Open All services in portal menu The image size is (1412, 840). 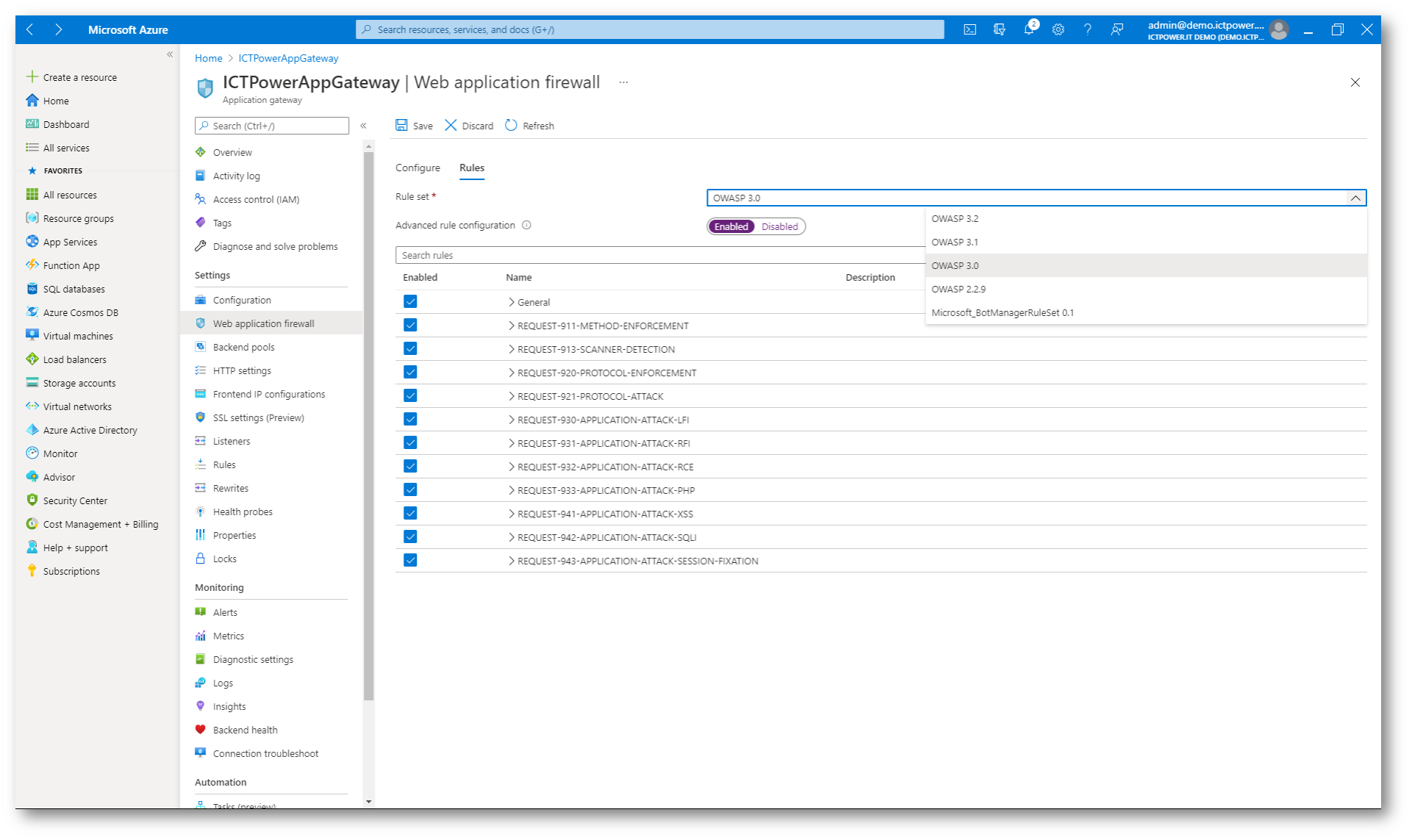click(x=66, y=148)
